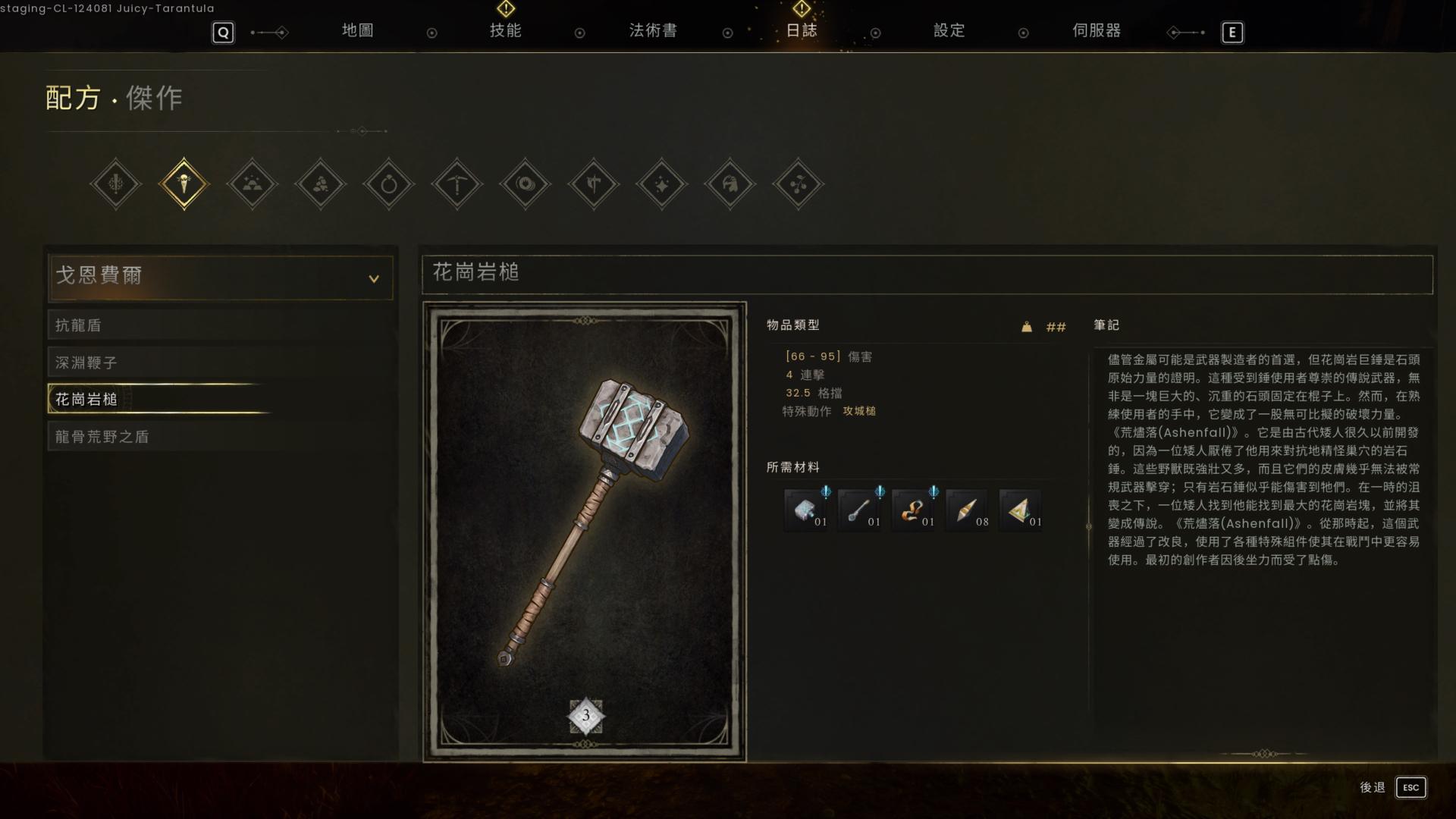Select the ring category icon

click(x=388, y=184)
